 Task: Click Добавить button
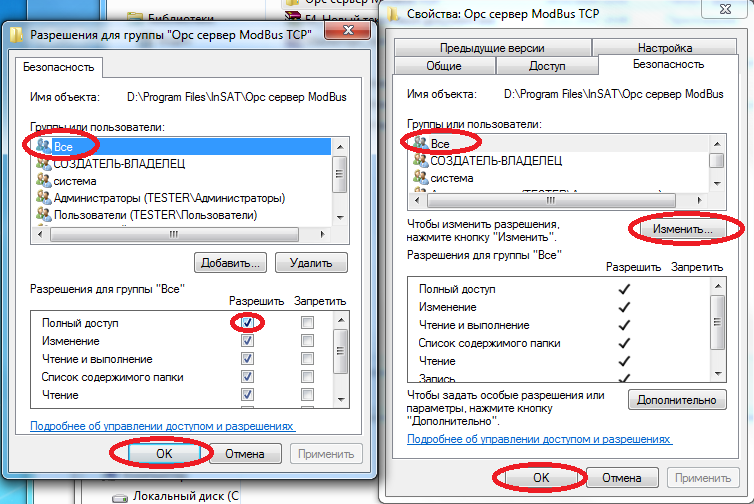pos(230,263)
